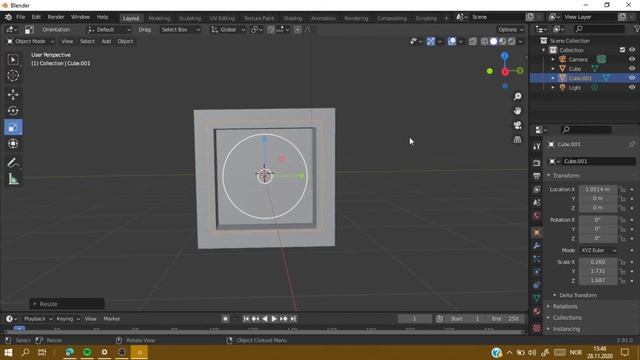640x360 pixels.
Task: Open the Edit menu
Action: click(x=36, y=17)
